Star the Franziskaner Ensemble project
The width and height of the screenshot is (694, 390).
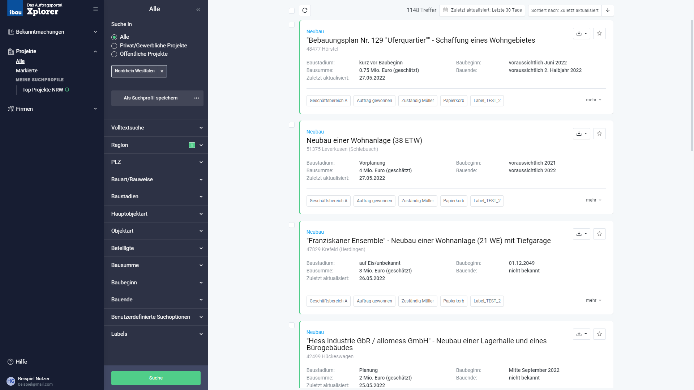click(599, 234)
